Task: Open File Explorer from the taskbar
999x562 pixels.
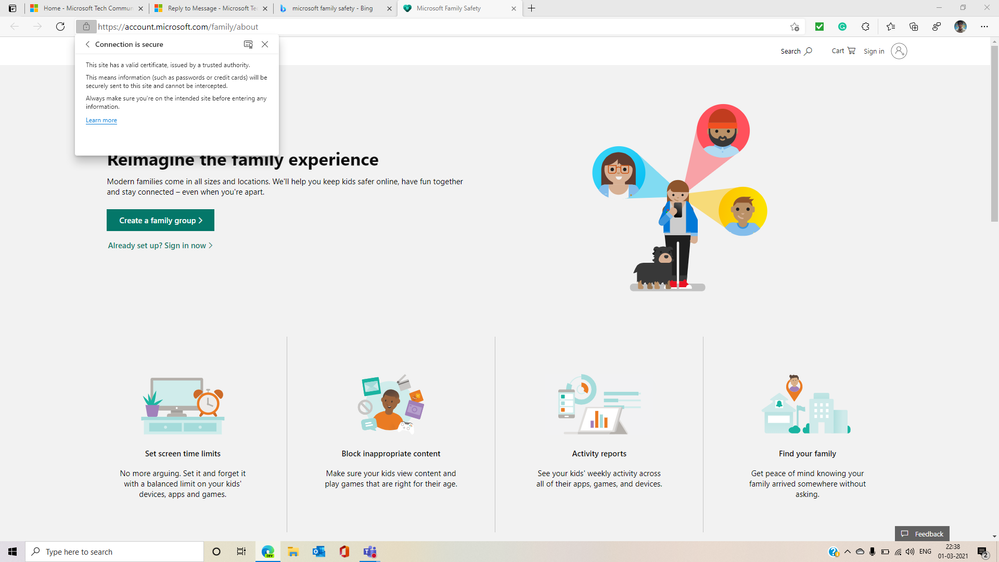Action: click(293, 552)
